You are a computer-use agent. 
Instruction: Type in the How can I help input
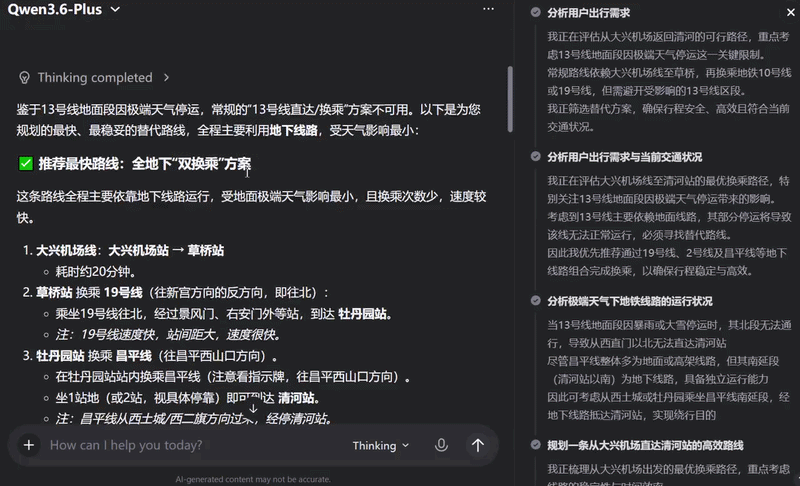[x=190, y=445]
